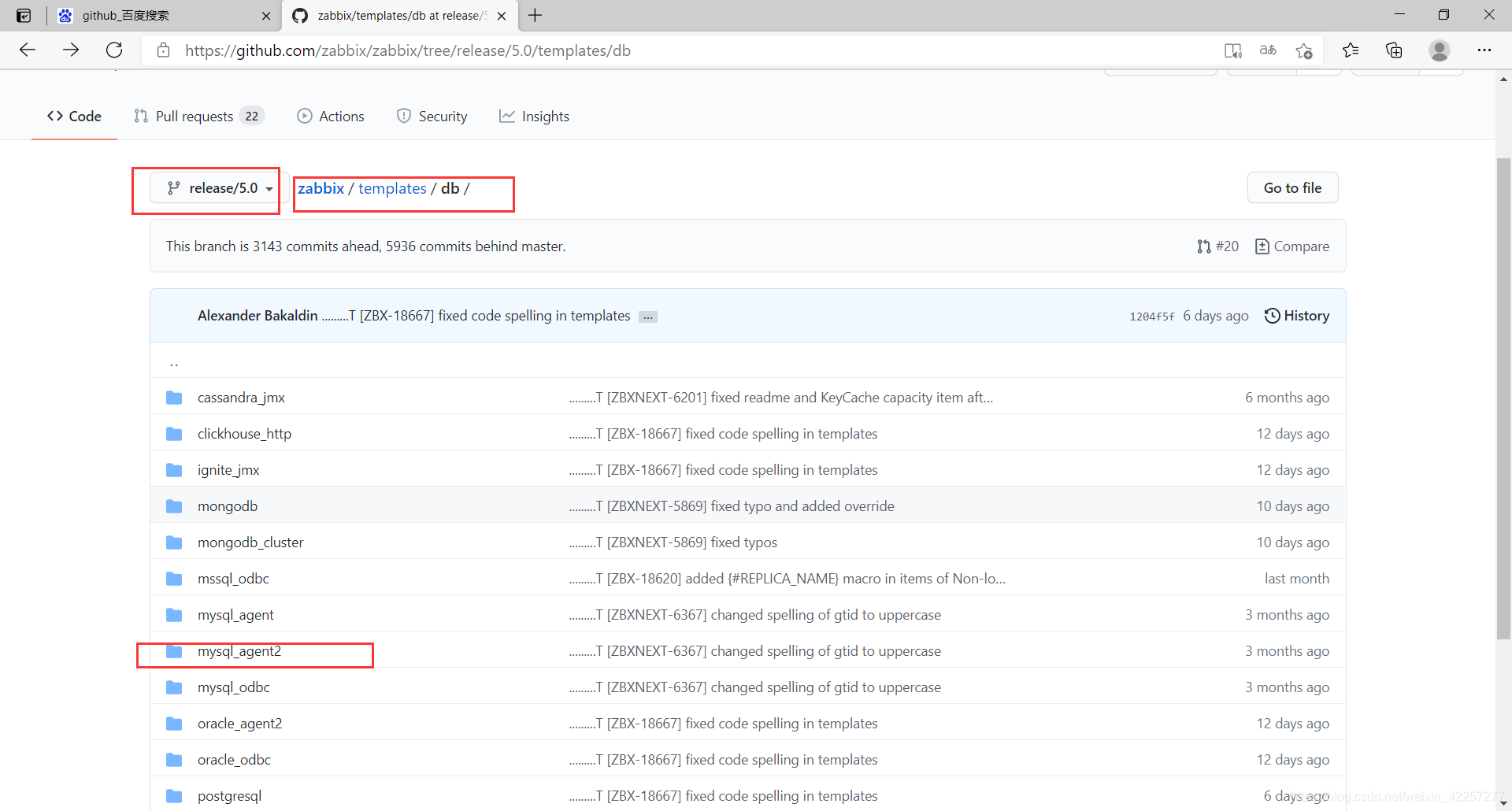
Task: Open the mssql_odbc folder
Action: point(233,579)
